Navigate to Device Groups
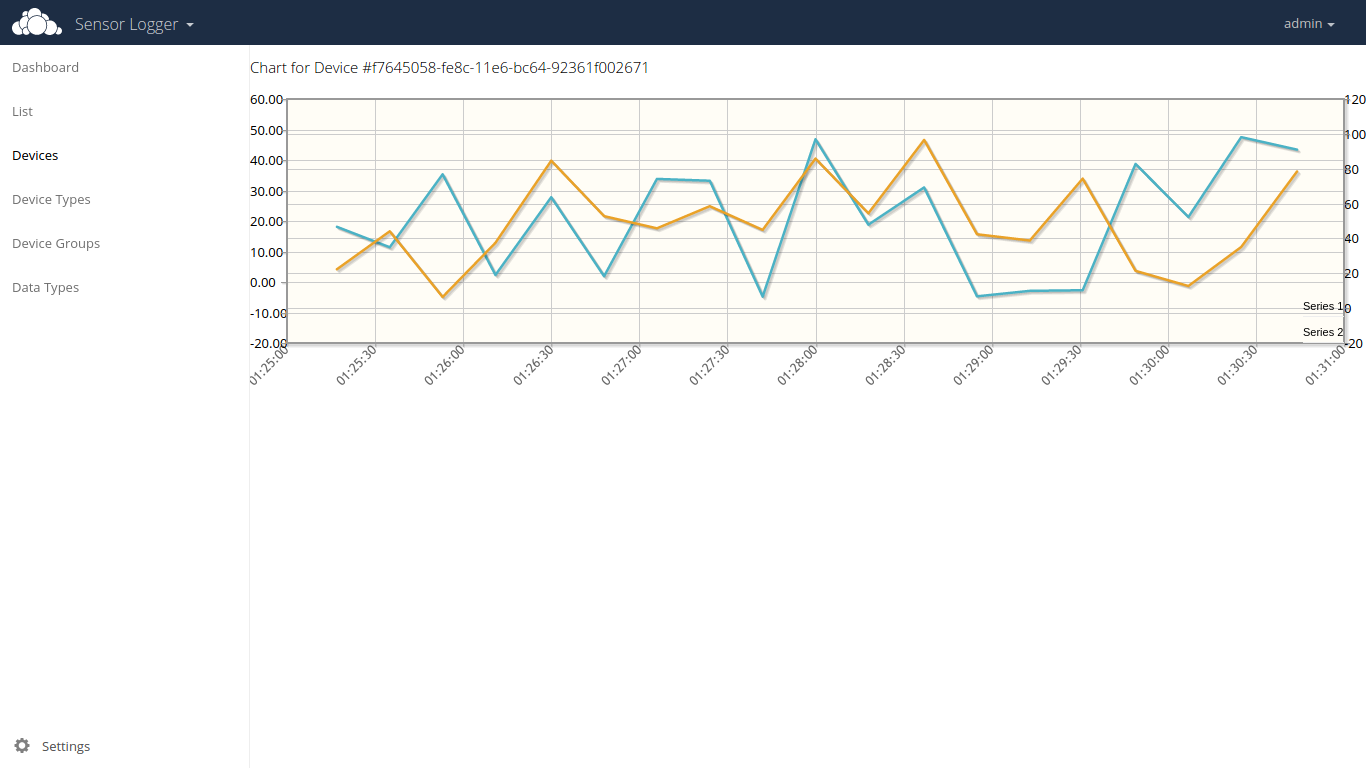The height and width of the screenshot is (768, 1366). (x=56, y=244)
